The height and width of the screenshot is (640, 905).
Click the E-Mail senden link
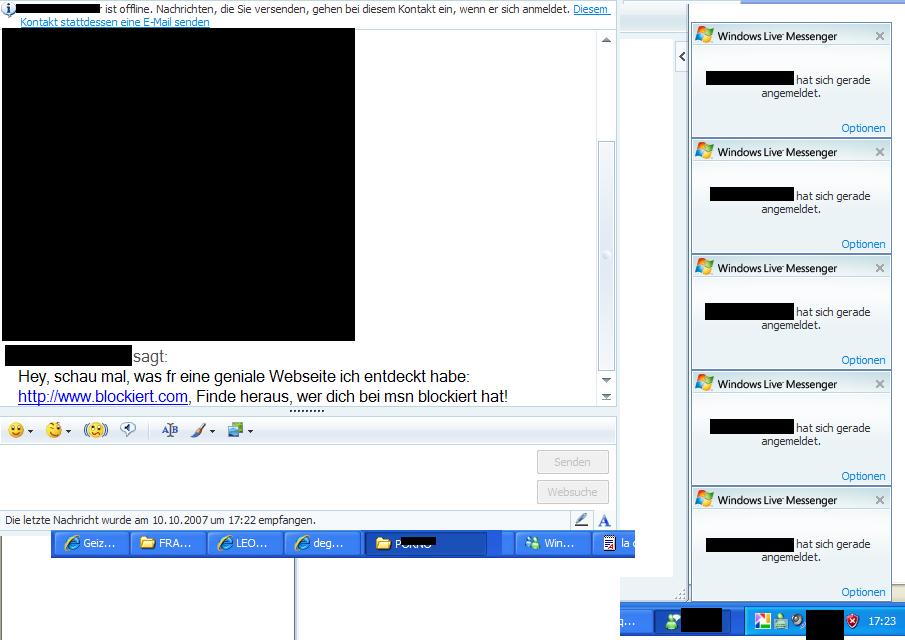115,22
